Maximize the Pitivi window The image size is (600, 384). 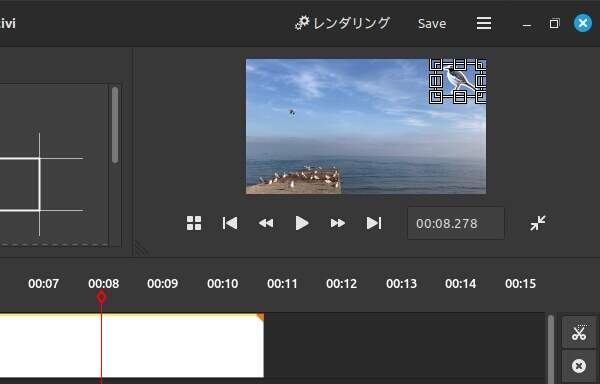coord(554,24)
